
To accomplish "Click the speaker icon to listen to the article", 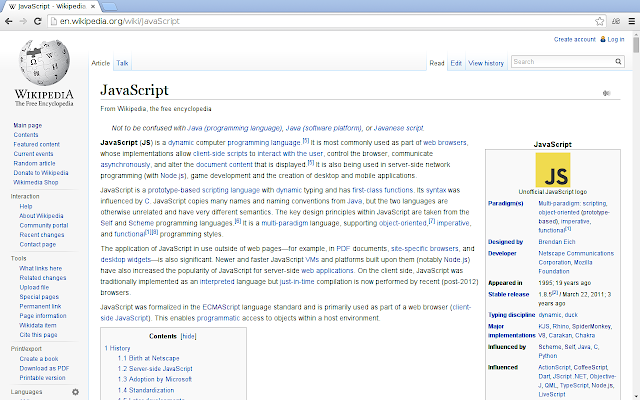I will click(x=606, y=93).
